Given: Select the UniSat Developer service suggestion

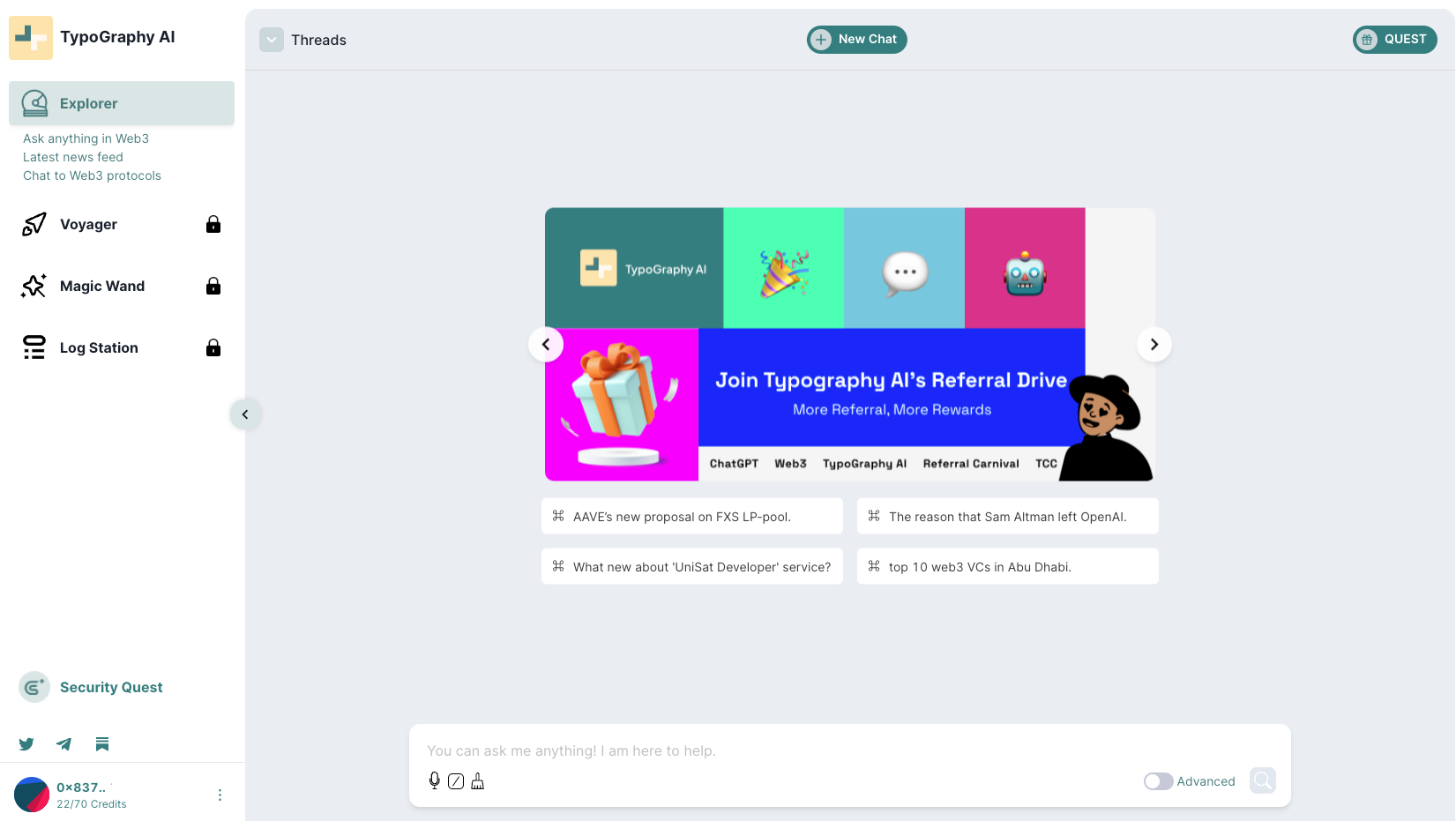Looking at the screenshot, I should [692, 566].
